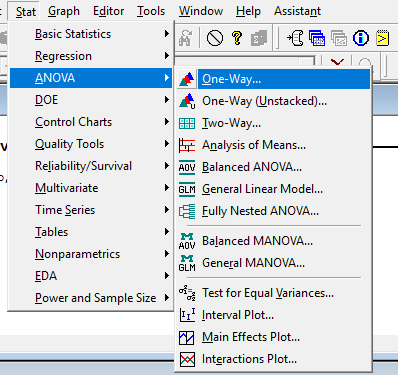Click the yellow notepad command line icon

(382, 38)
